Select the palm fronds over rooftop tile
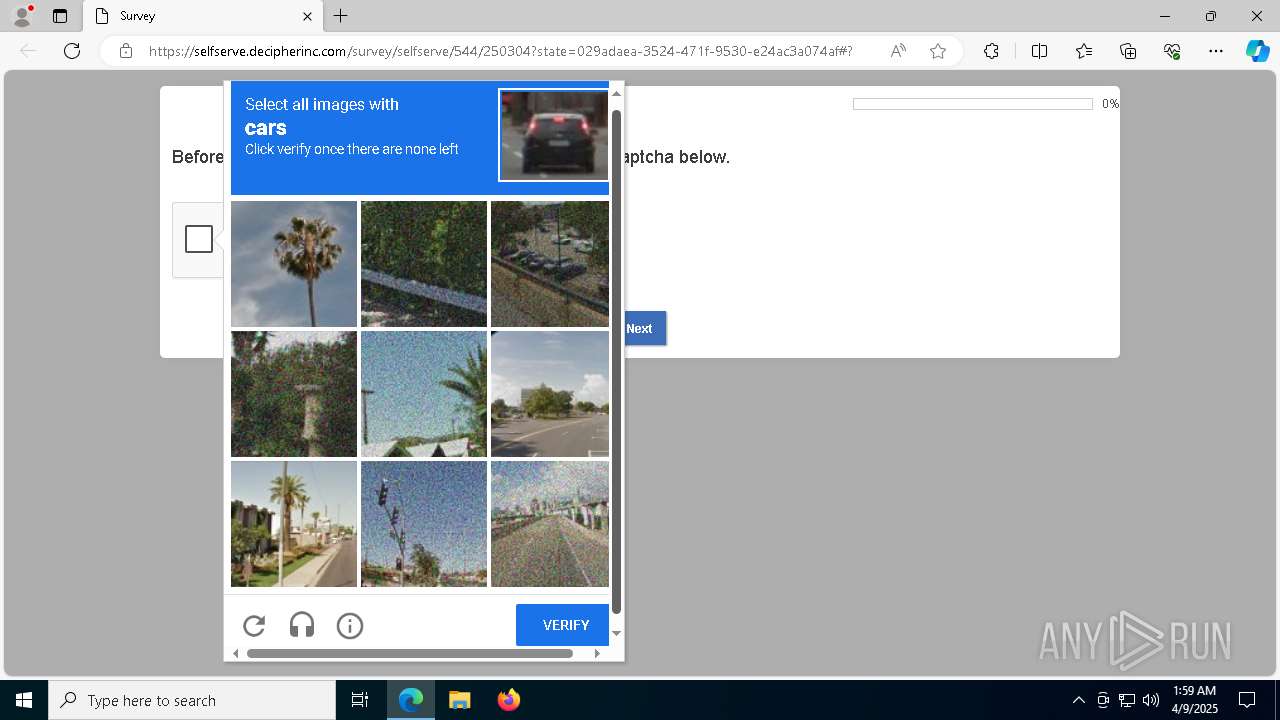Screen dimensions: 1280x720 tap(424, 394)
